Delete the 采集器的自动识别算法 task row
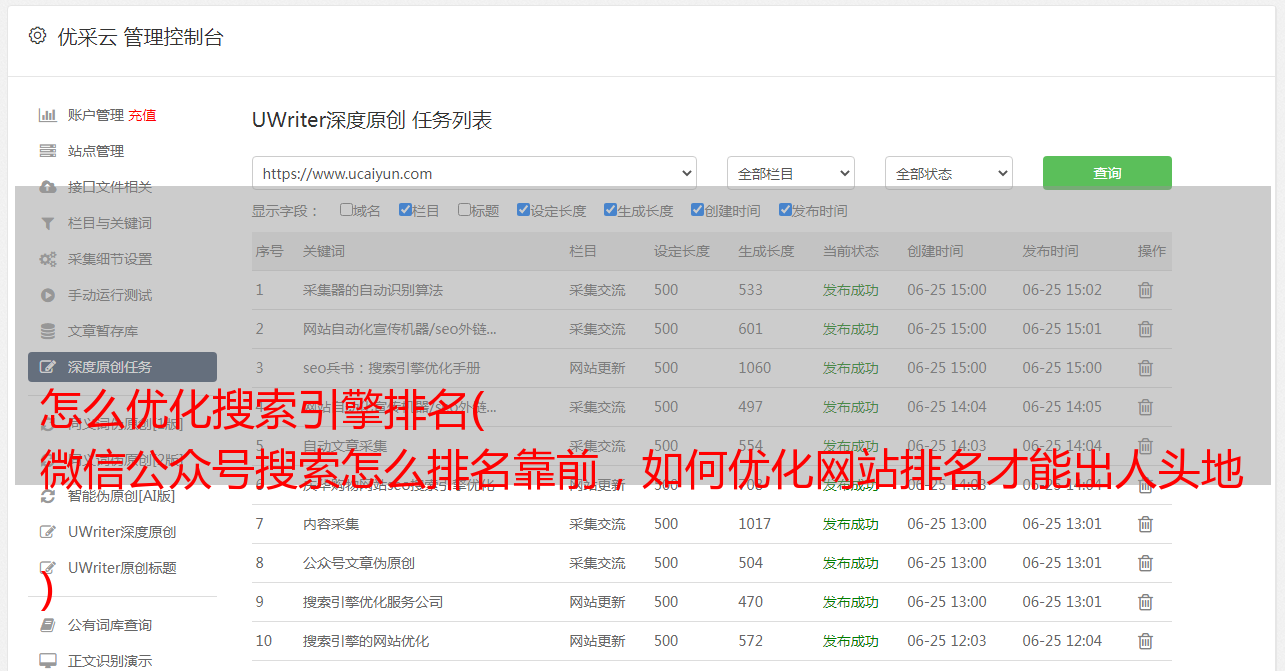 [1146, 290]
